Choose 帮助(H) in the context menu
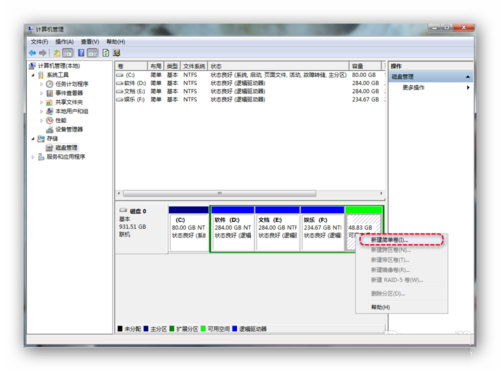This screenshot has width=500, height=371. tap(401, 307)
